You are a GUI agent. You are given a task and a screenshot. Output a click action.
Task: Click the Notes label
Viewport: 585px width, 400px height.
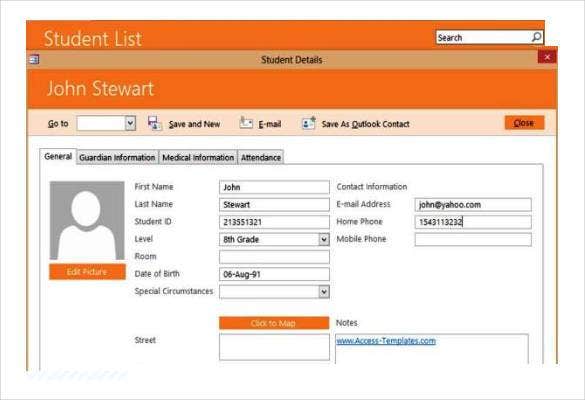tap(347, 323)
